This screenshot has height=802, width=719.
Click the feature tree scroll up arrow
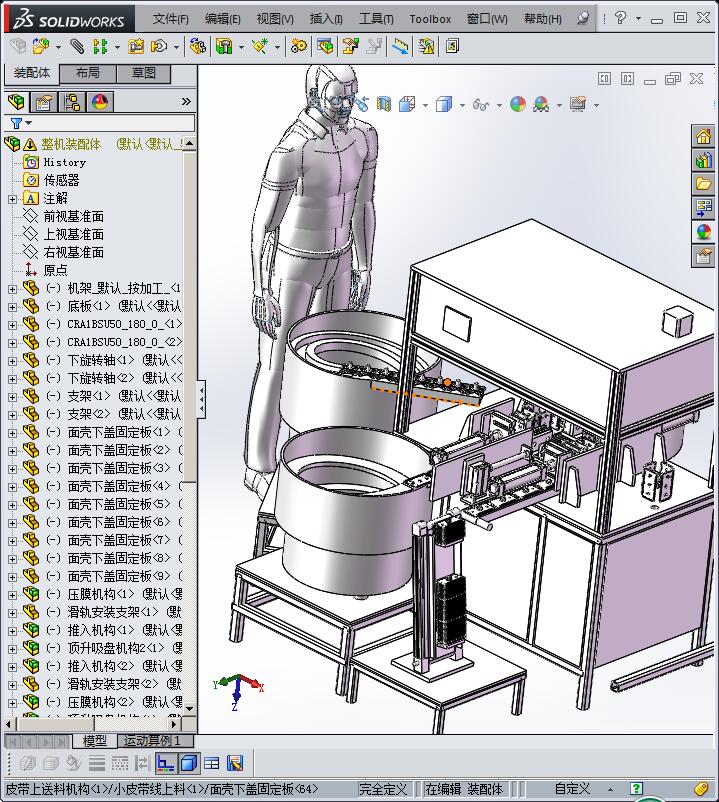coord(189,142)
